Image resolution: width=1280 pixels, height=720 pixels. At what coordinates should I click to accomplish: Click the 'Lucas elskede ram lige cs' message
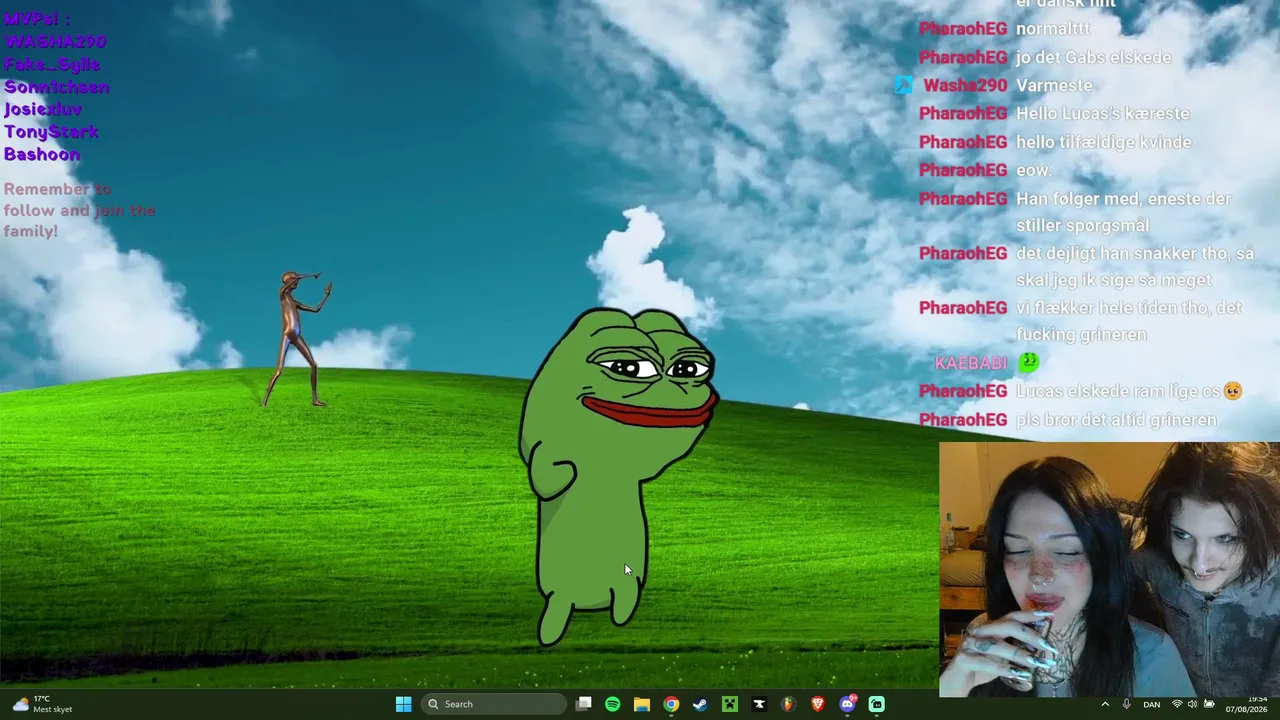(1129, 391)
